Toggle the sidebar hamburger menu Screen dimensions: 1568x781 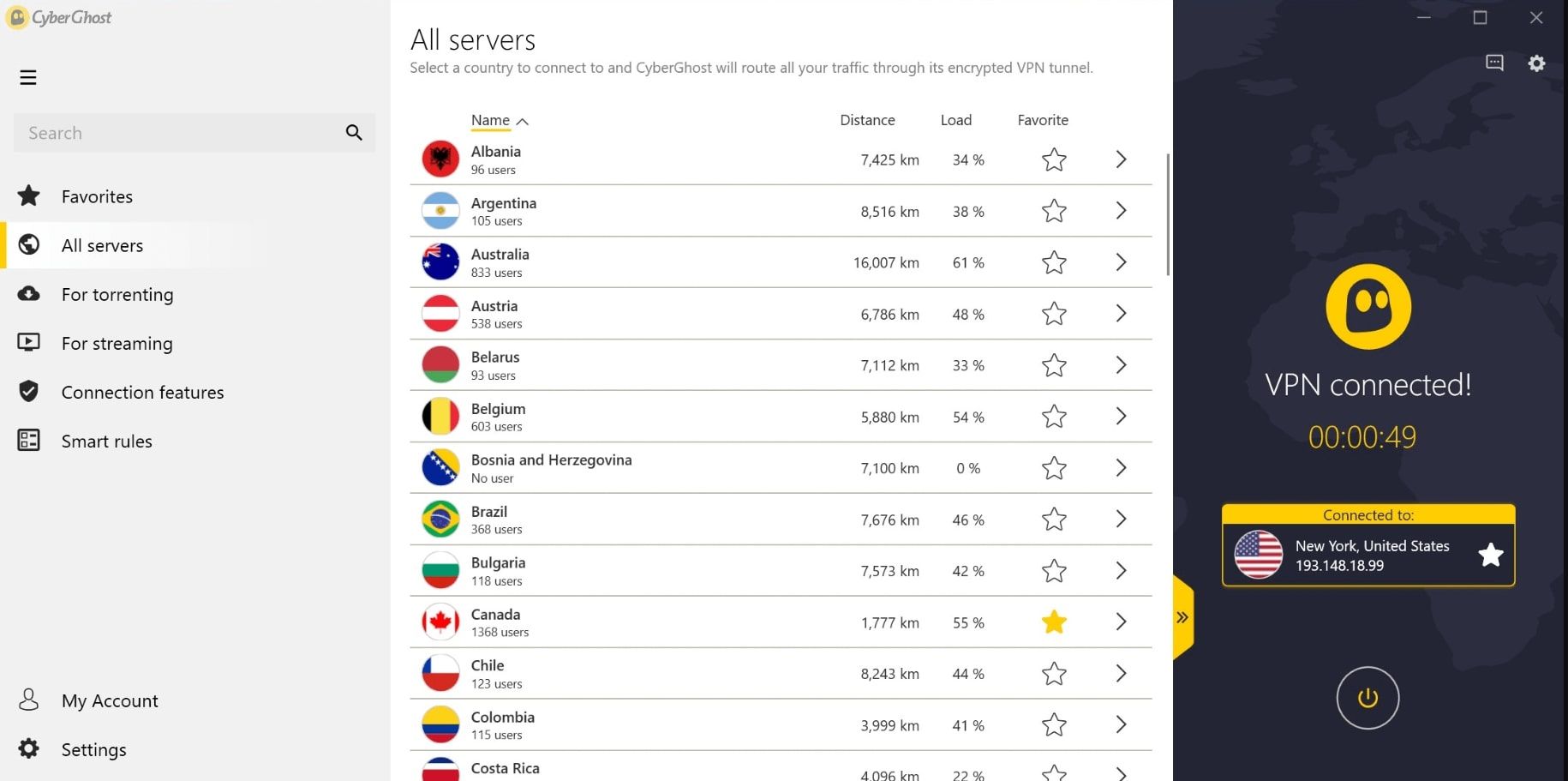(28, 77)
